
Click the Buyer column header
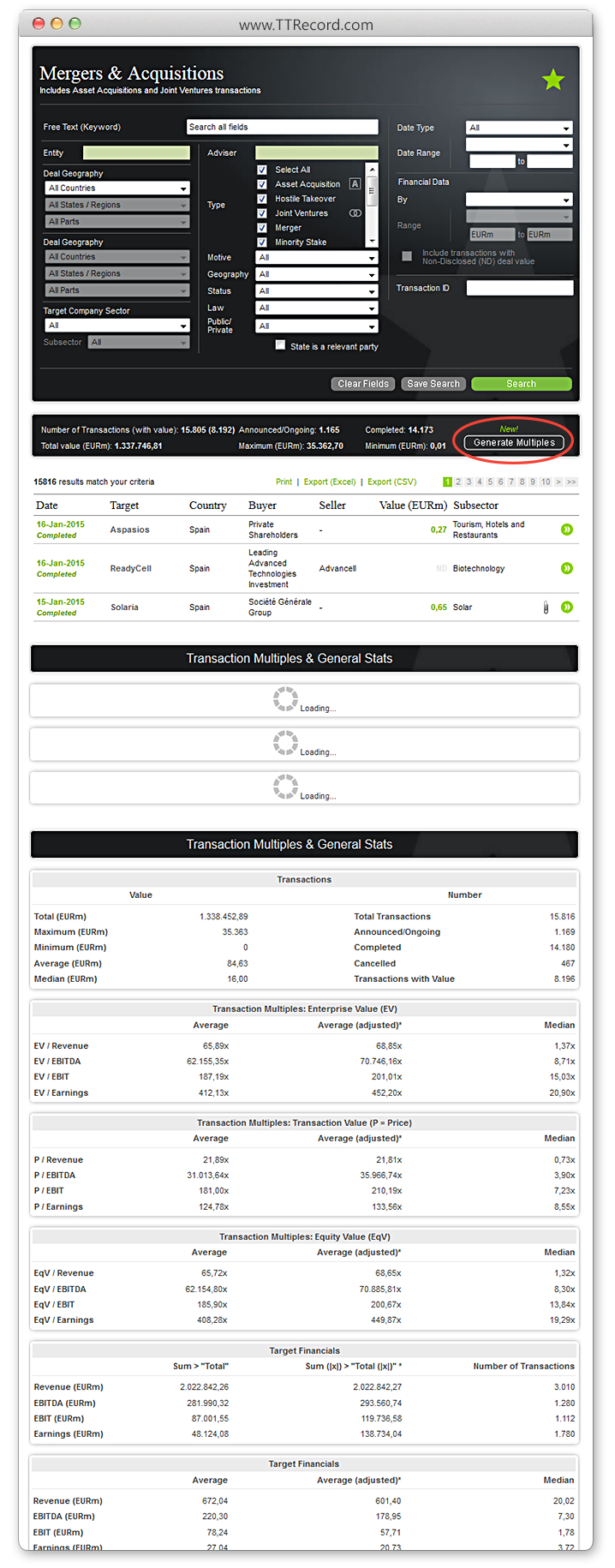tap(262, 506)
